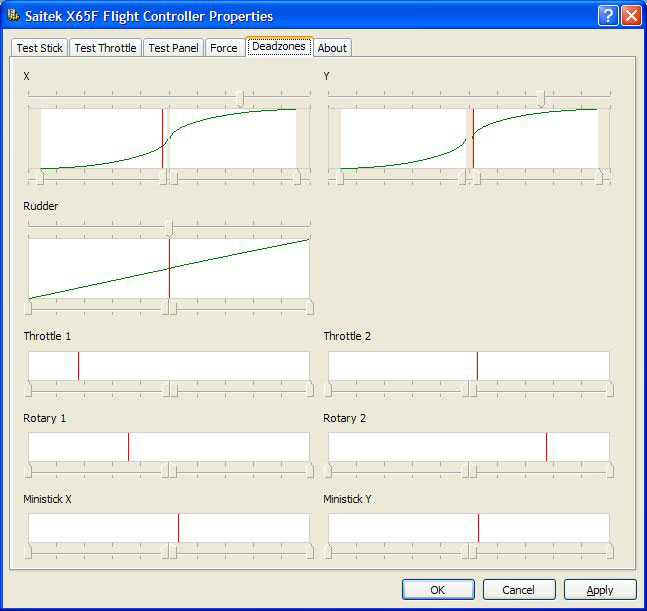Click Throttle 1 left center deadzone thumb
The image size is (647, 611).
pyautogui.click(x=166, y=389)
